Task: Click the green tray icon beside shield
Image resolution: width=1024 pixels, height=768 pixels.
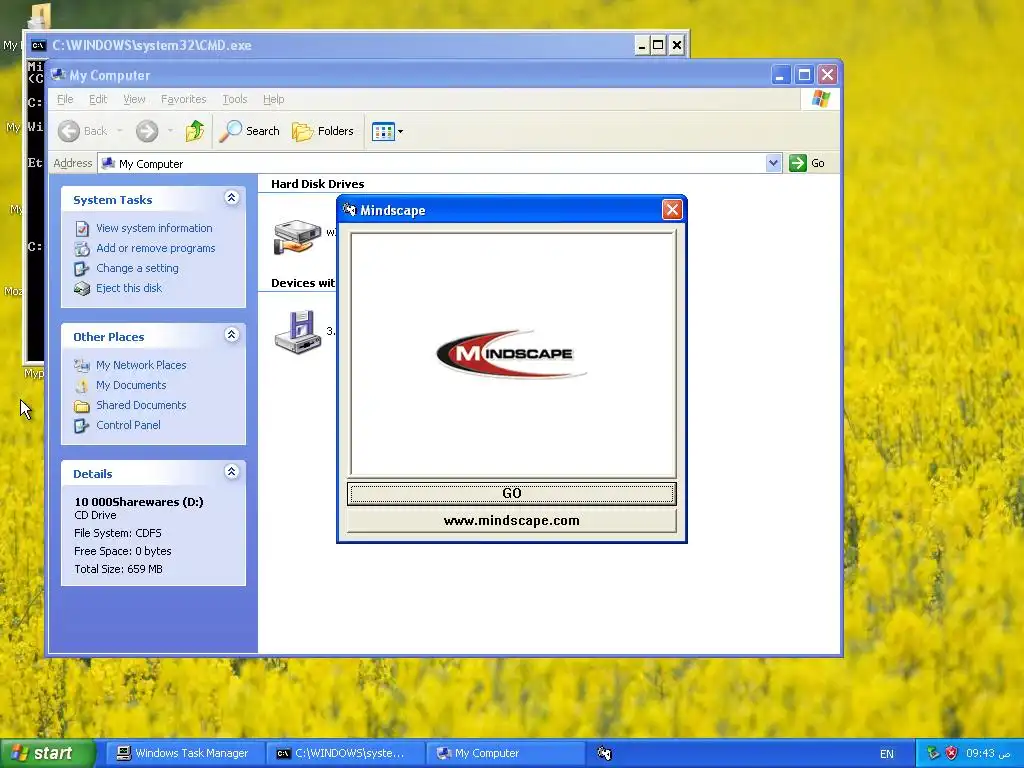Action: tap(933, 754)
